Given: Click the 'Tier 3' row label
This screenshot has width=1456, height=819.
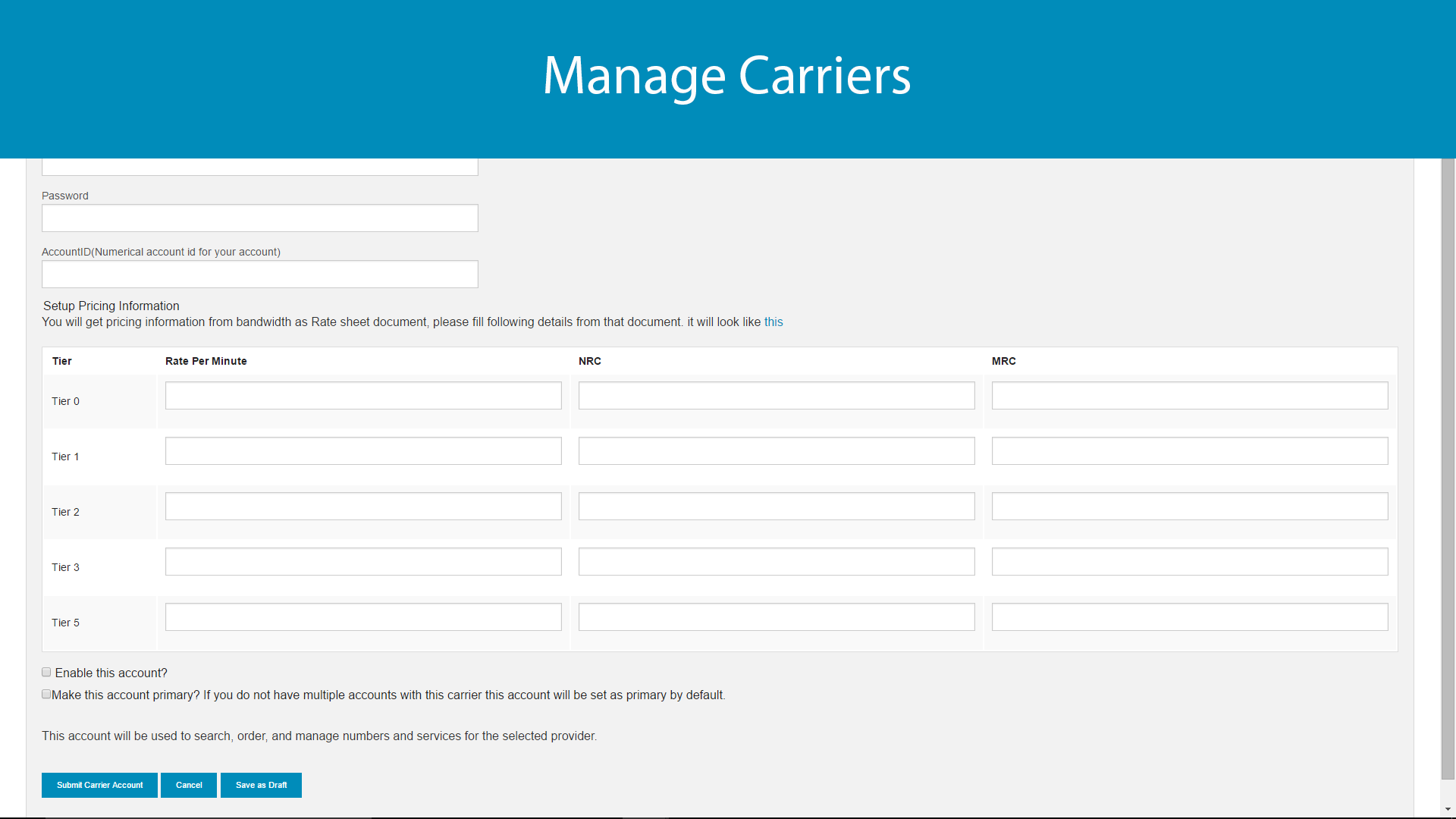Looking at the screenshot, I should (65, 568).
